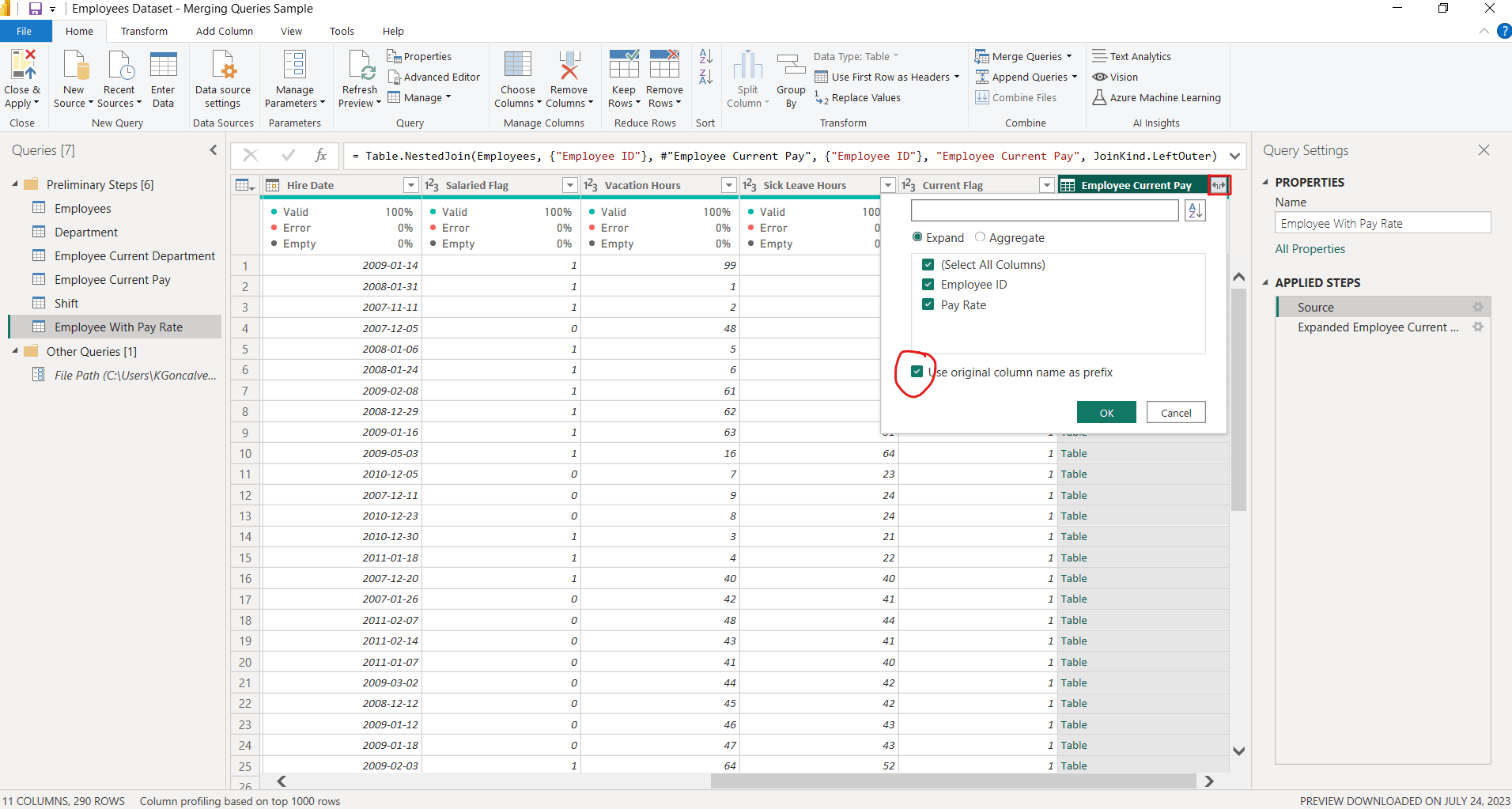Collapse the Other Queries folder
Screen dimensions: 1512x809
[x=15, y=350]
